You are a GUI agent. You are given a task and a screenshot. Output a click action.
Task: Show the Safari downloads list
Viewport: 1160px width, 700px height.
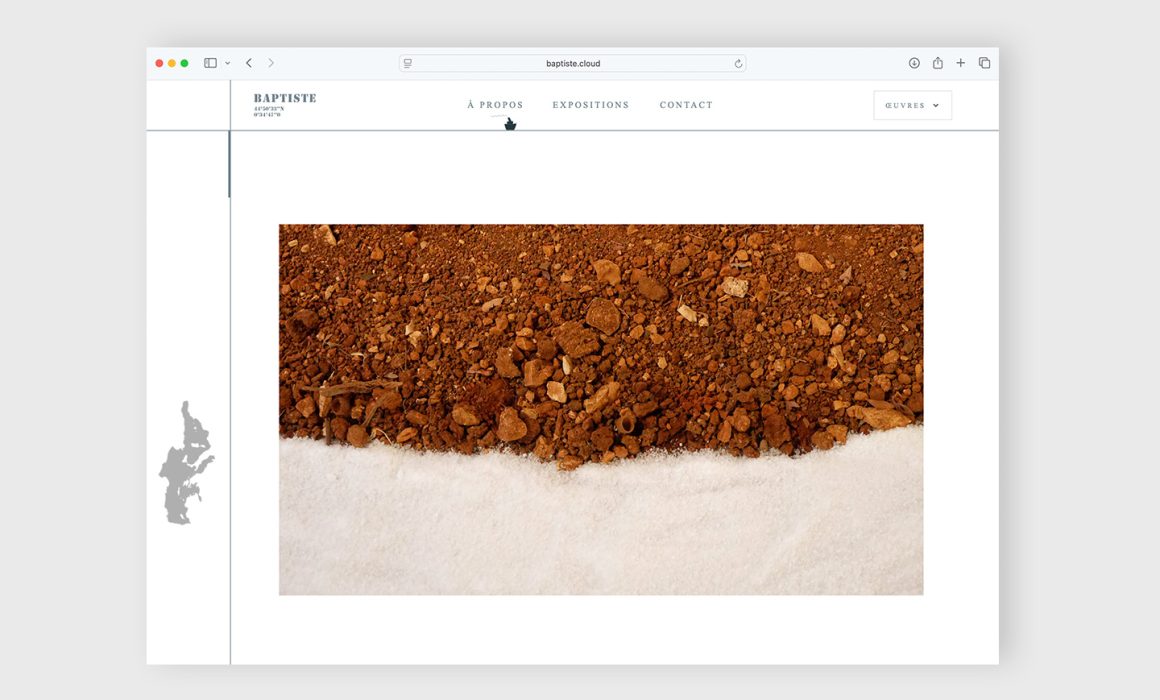[x=914, y=63]
